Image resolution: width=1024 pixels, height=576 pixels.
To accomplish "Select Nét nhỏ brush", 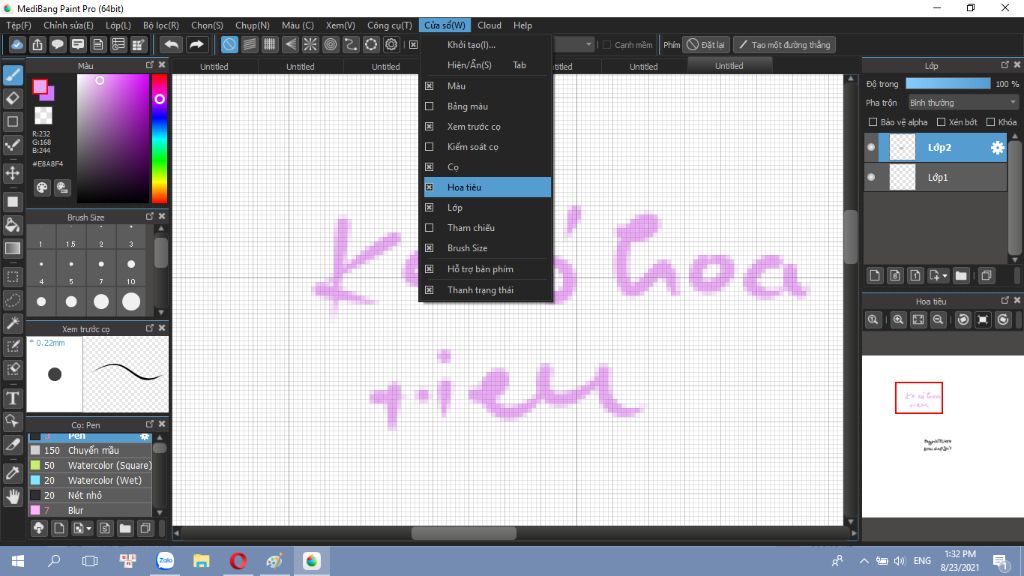I will point(90,495).
